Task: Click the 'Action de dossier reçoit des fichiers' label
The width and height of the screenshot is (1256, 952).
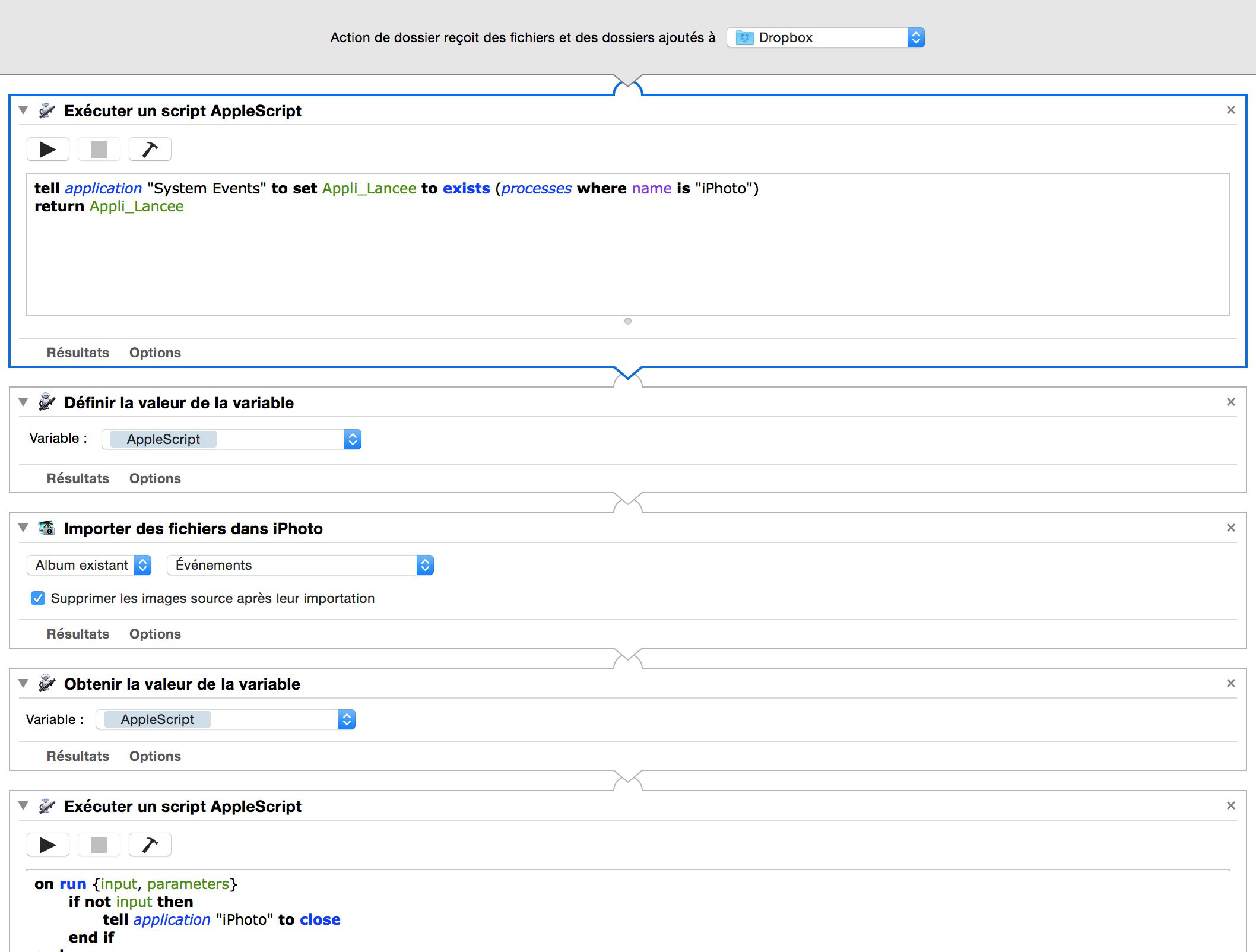Action: pos(523,38)
